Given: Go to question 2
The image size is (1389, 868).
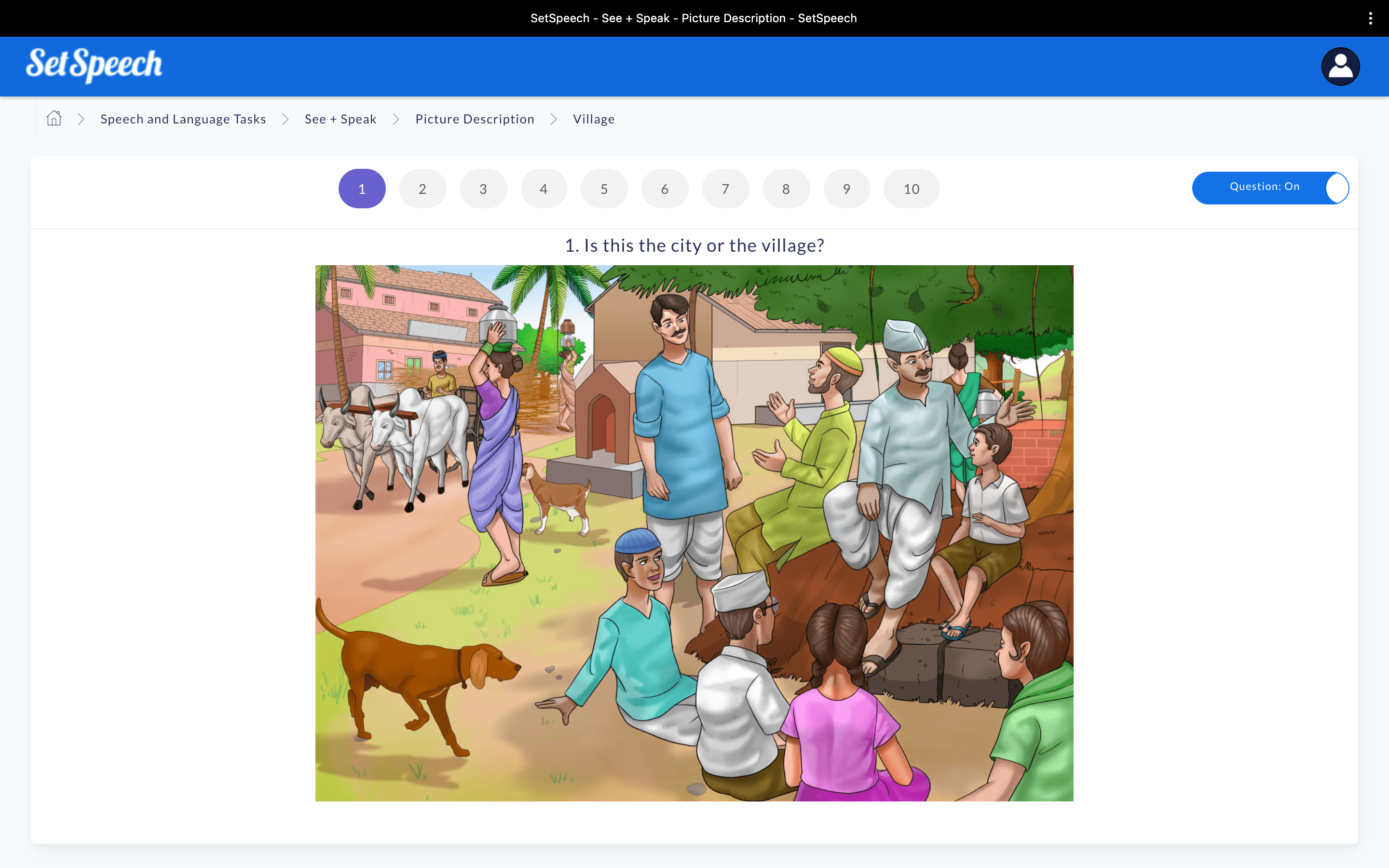Looking at the screenshot, I should coord(422,188).
